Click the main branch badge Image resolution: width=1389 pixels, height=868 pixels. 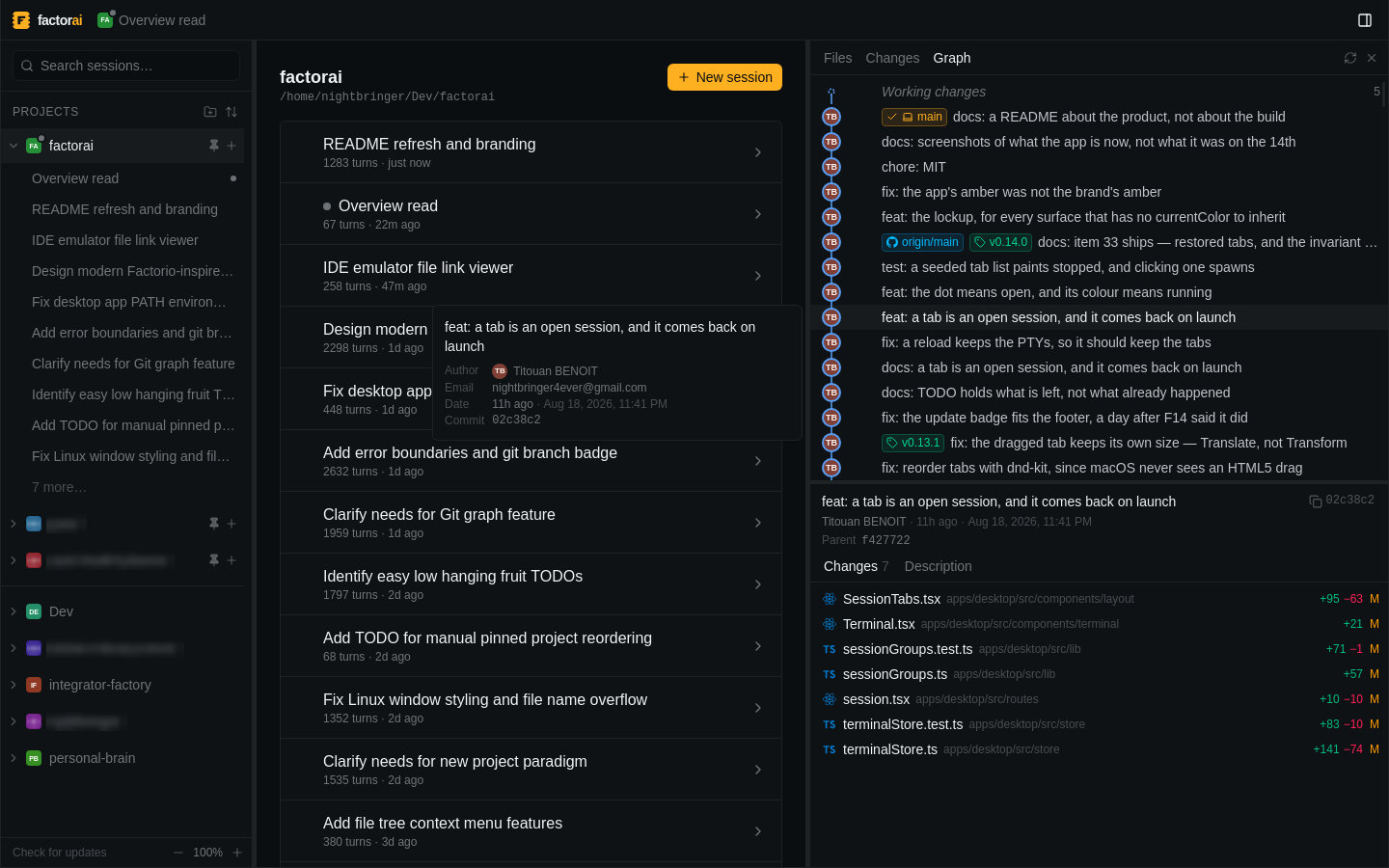pyautogui.click(x=914, y=117)
